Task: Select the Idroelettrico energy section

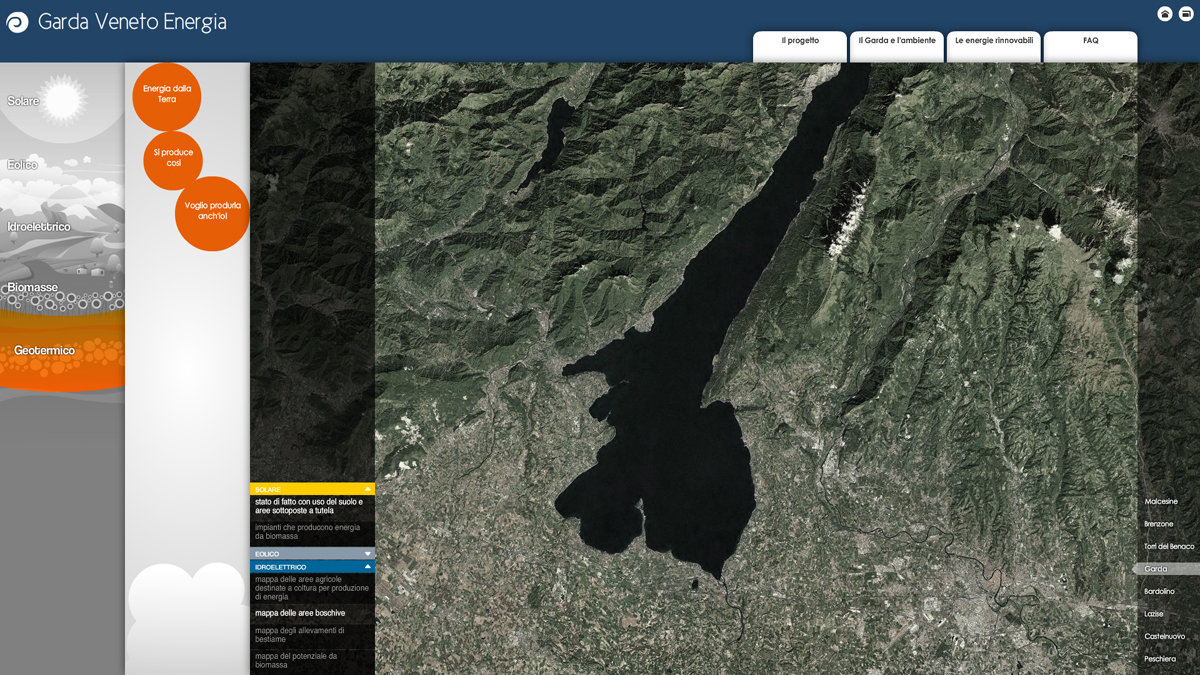Action: pos(39,227)
